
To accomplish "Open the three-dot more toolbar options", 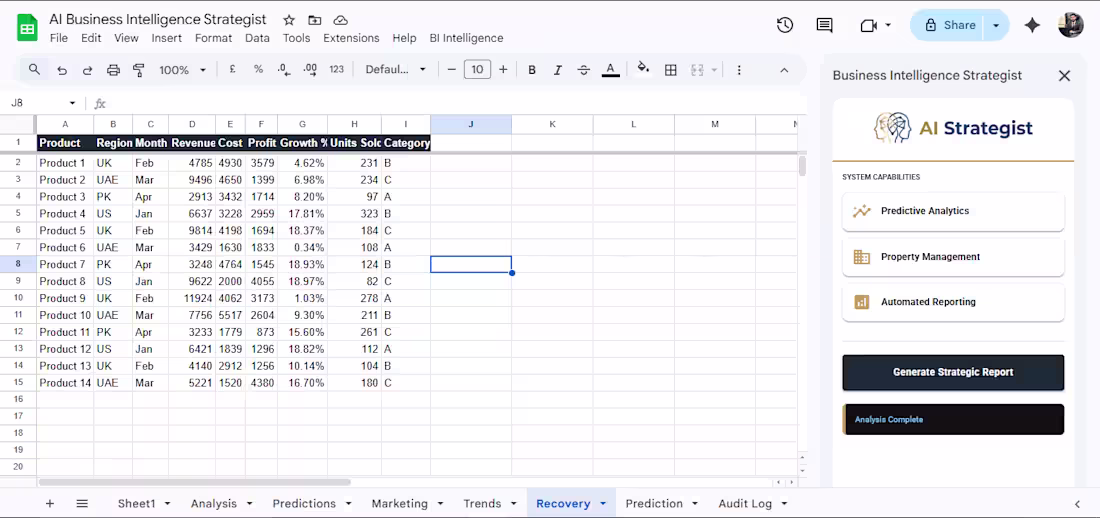I will (739, 70).
